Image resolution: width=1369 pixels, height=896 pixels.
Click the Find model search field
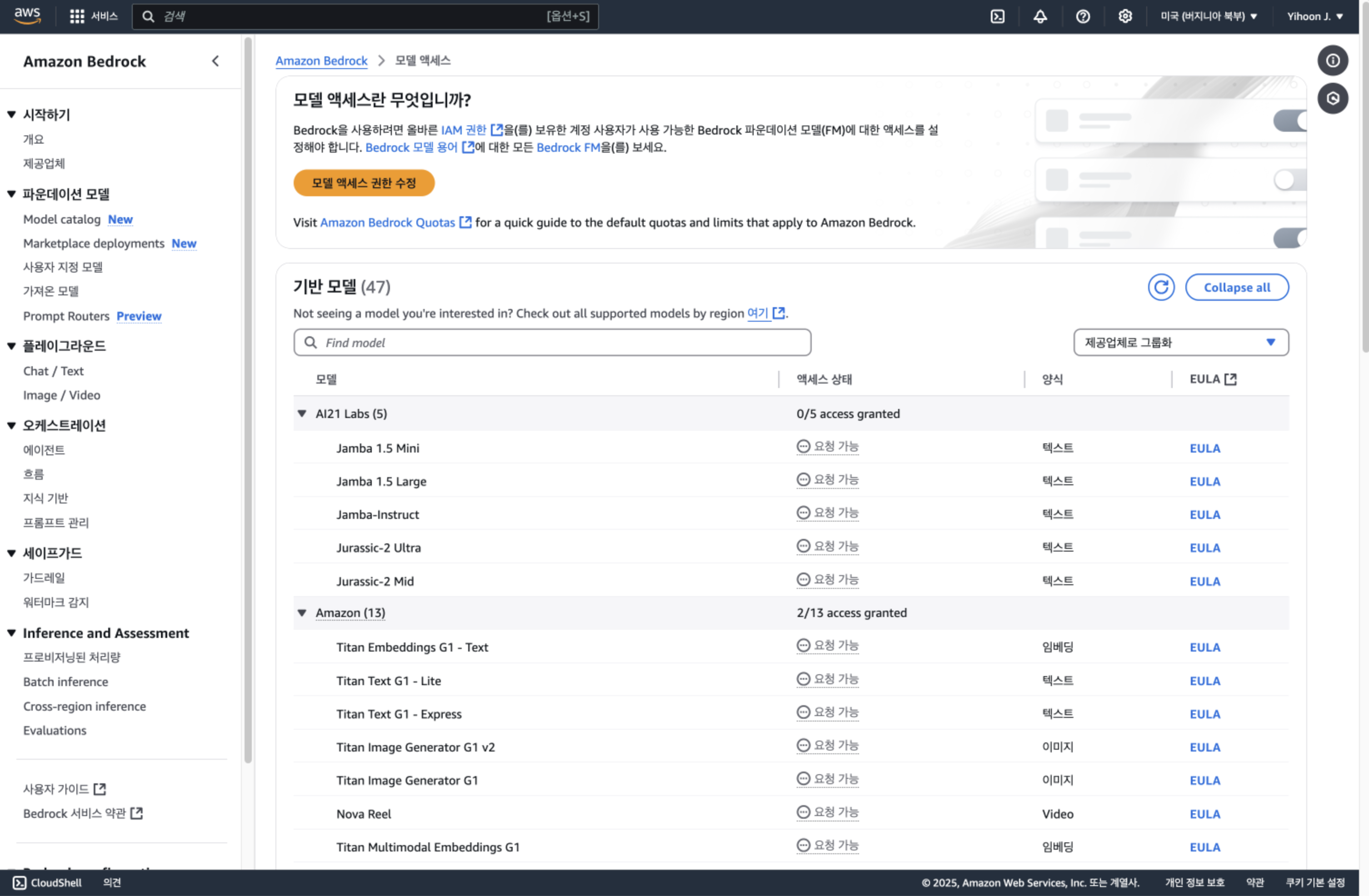point(552,342)
